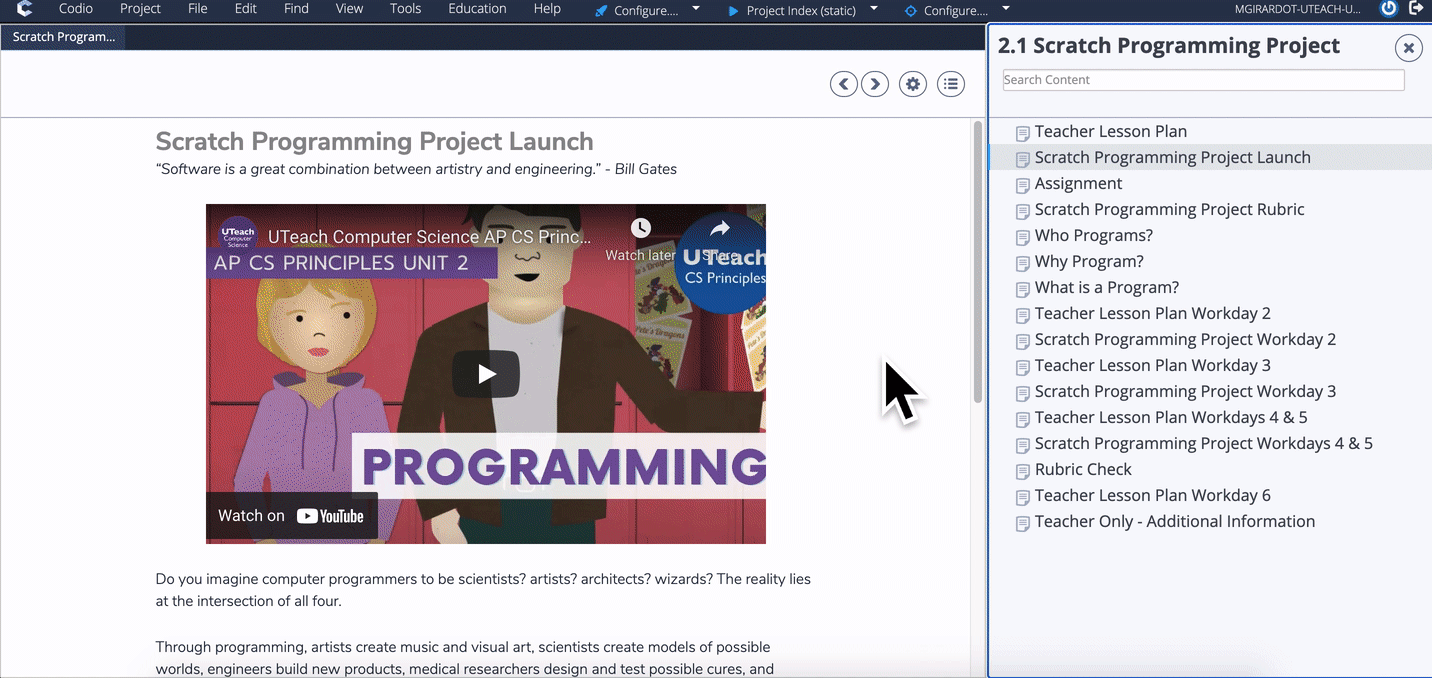Open the Help menu
The height and width of the screenshot is (678, 1432).
coord(547,9)
